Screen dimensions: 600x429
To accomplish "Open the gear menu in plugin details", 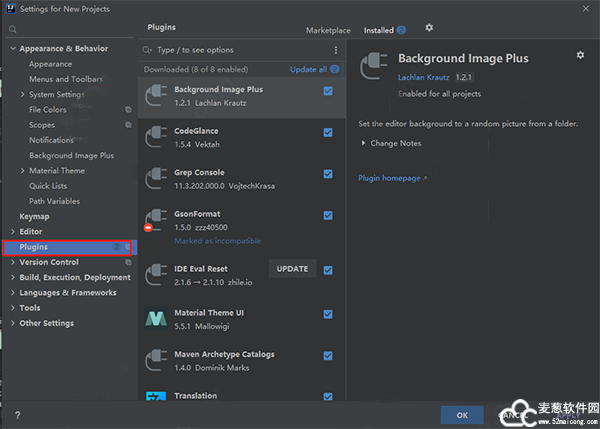I will tap(580, 55).
